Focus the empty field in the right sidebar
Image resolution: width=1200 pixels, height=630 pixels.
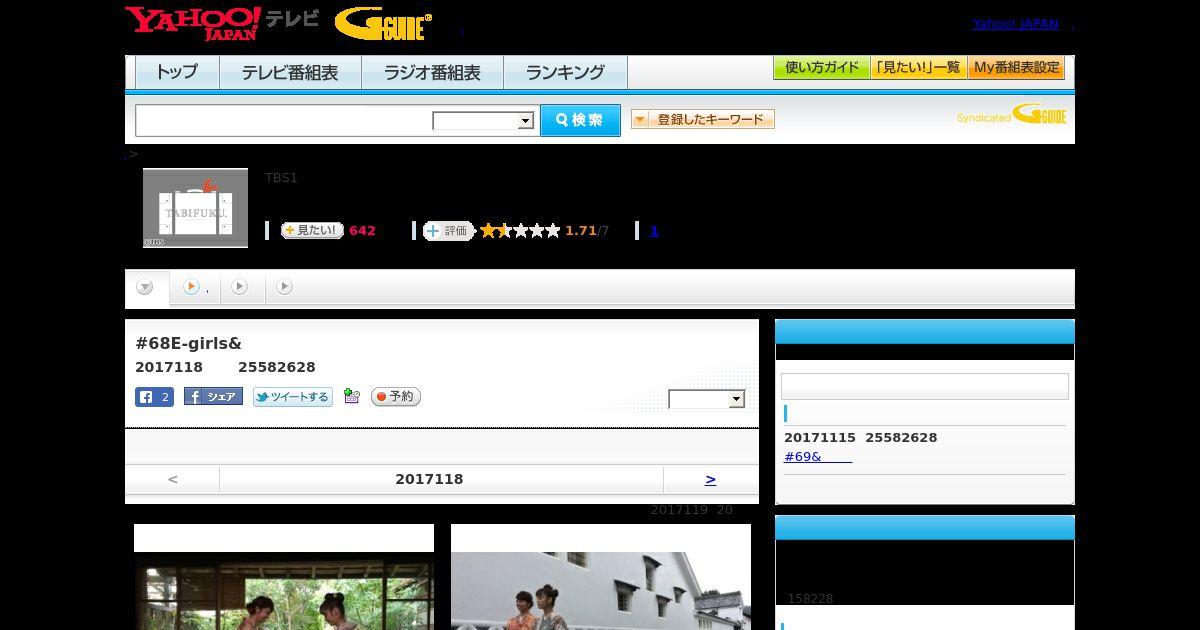point(925,387)
